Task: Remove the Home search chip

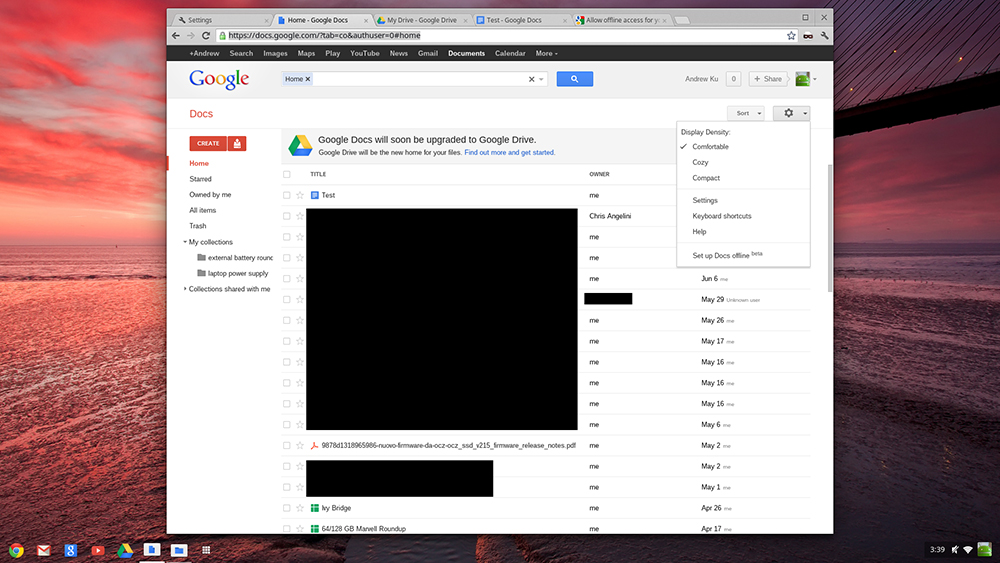Action: (x=307, y=79)
